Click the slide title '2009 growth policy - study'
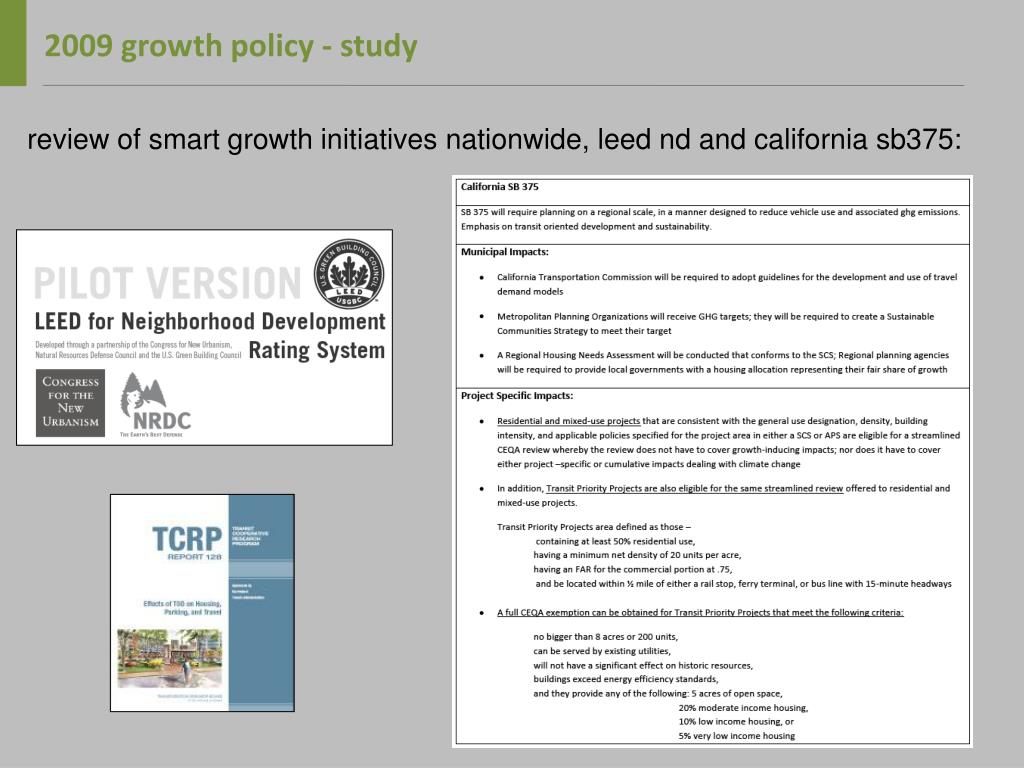The height and width of the screenshot is (768, 1024). click(231, 47)
